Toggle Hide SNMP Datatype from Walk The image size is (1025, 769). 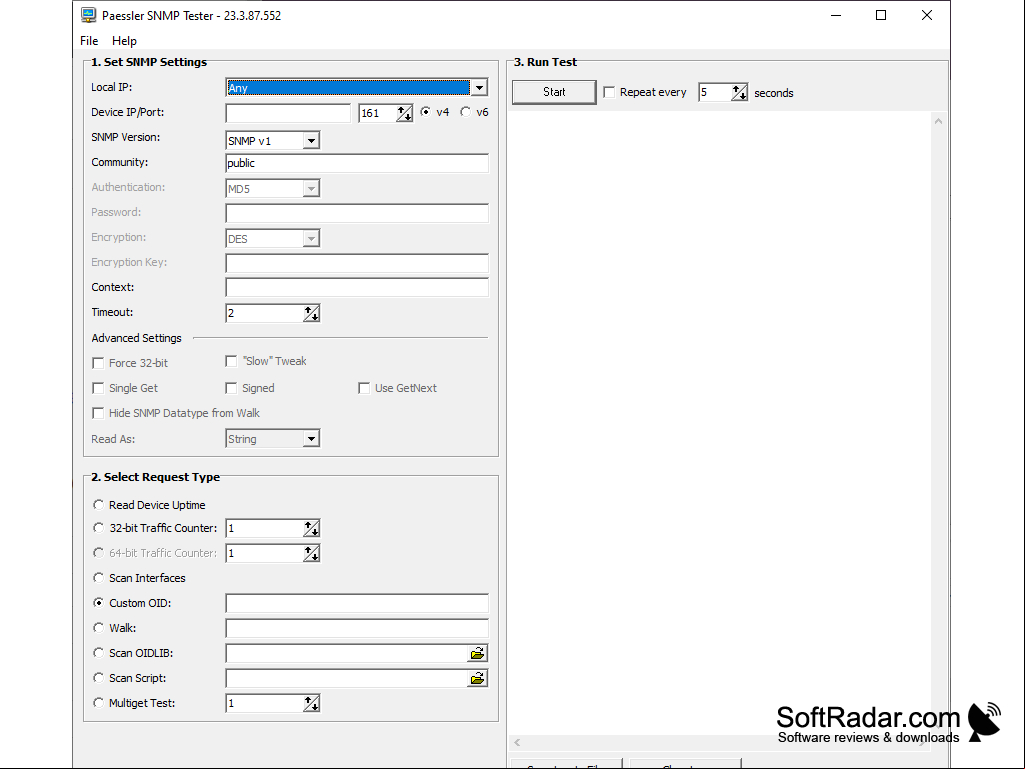[x=98, y=413]
